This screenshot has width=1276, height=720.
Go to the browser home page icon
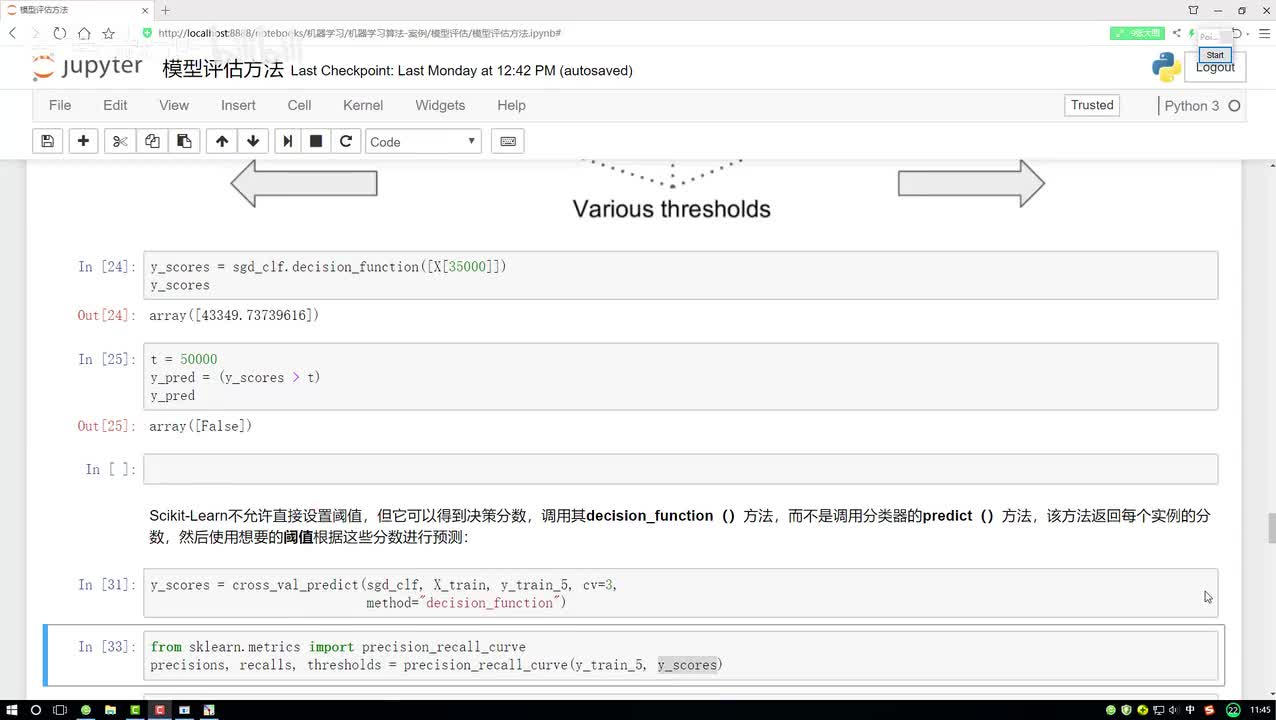(x=84, y=33)
